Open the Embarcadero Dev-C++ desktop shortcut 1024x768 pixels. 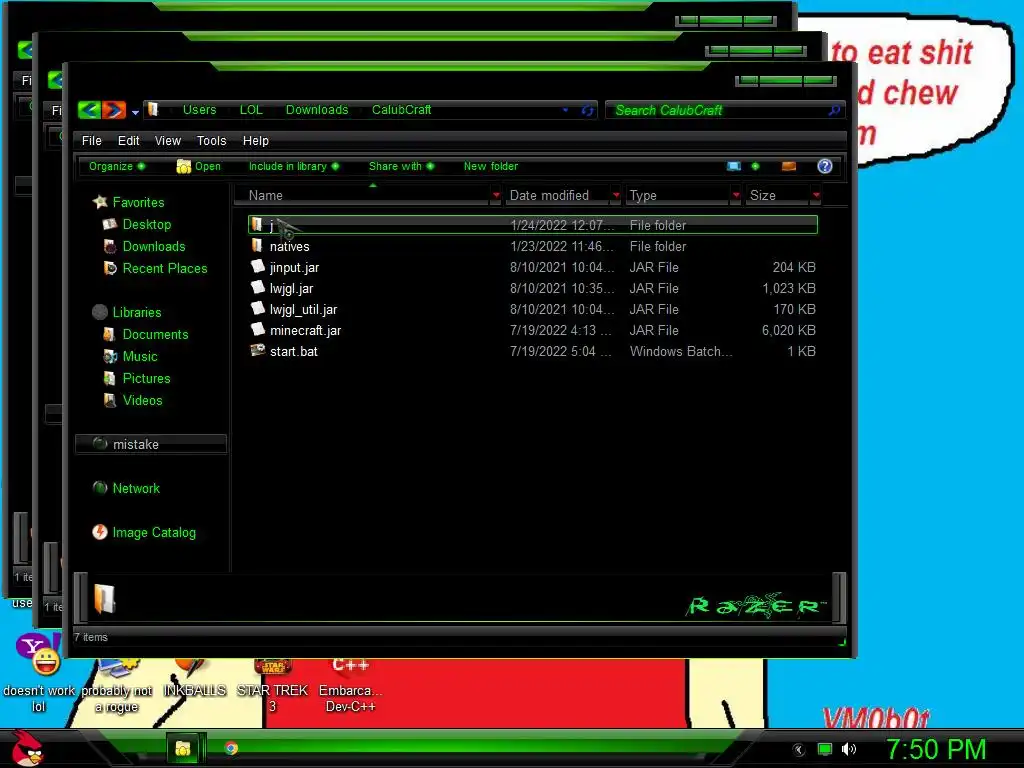[350, 686]
